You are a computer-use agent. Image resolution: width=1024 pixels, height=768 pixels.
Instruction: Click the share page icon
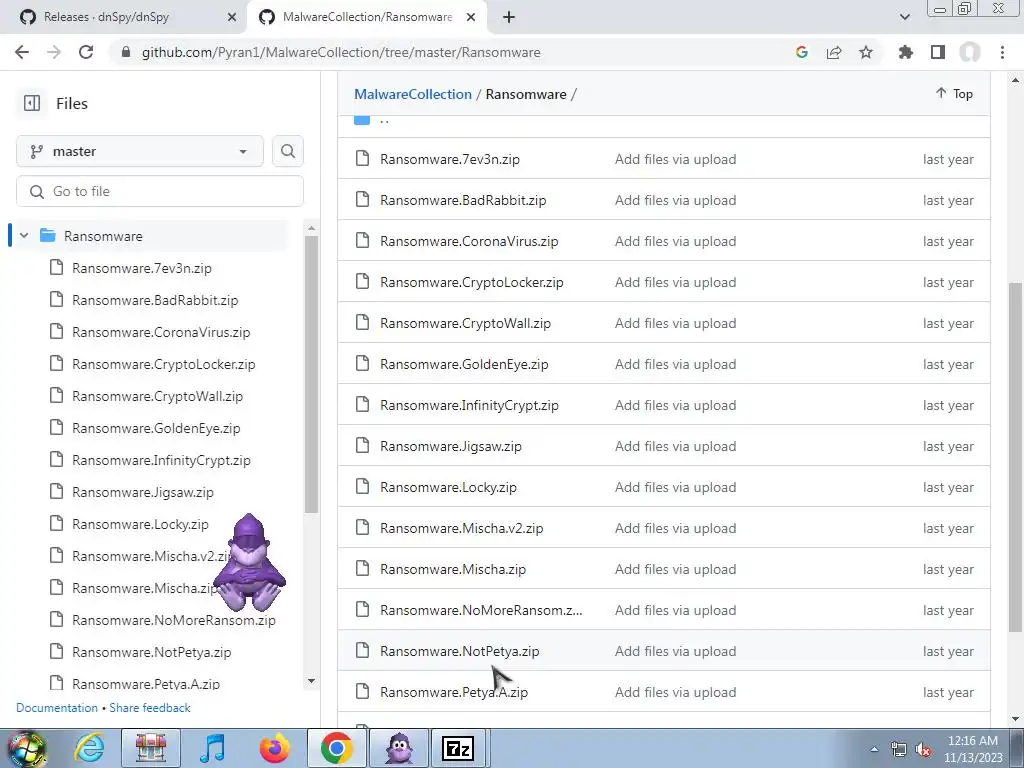pyautogui.click(x=834, y=52)
